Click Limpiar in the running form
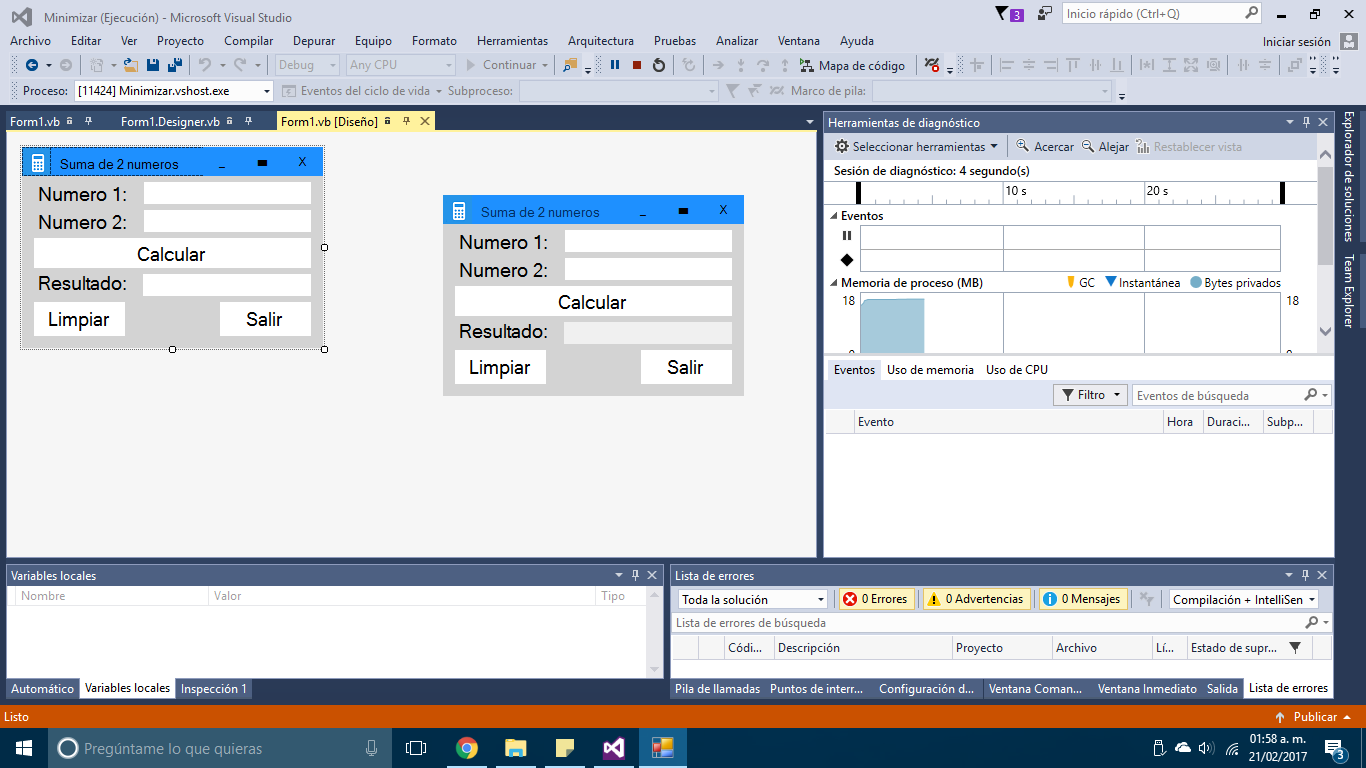1366x768 pixels. pos(500,367)
